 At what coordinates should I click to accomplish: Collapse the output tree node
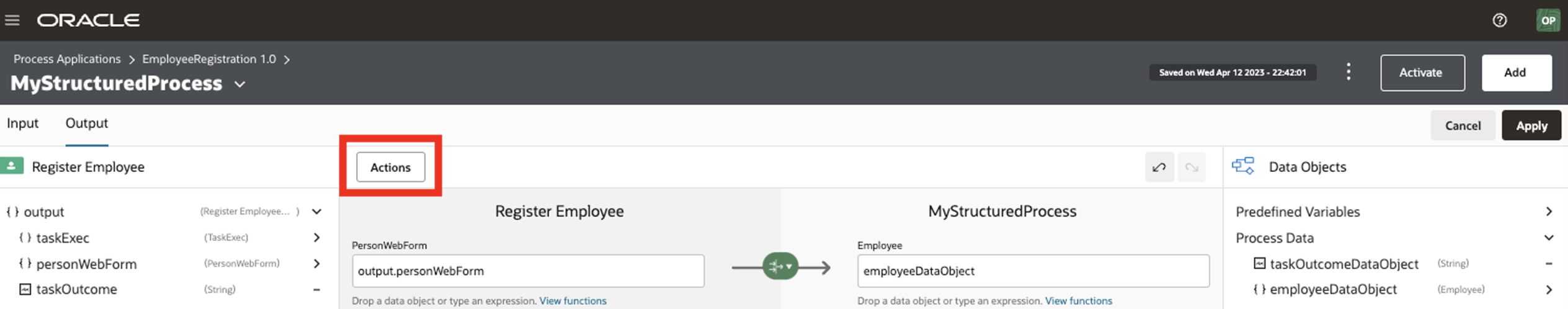point(317,212)
